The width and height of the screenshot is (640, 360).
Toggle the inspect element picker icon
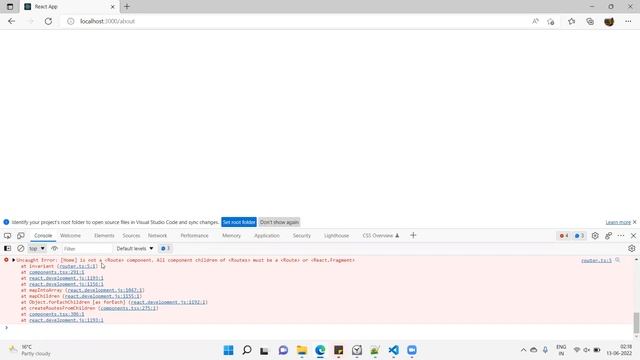pyautogui.click(x=7, y=236)
